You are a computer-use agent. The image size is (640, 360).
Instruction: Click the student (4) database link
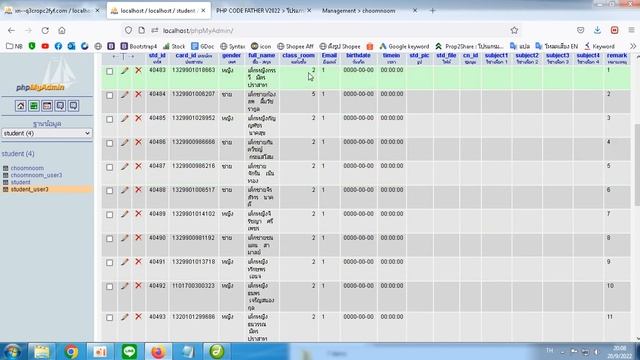pos(18,154)
